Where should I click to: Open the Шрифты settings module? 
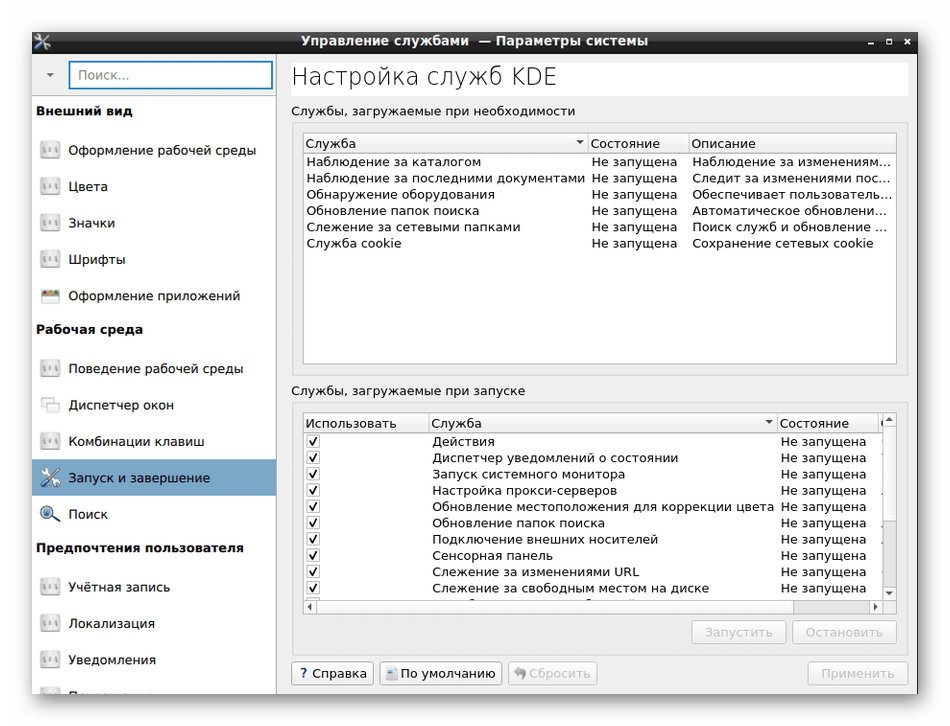tap(154, 259)
